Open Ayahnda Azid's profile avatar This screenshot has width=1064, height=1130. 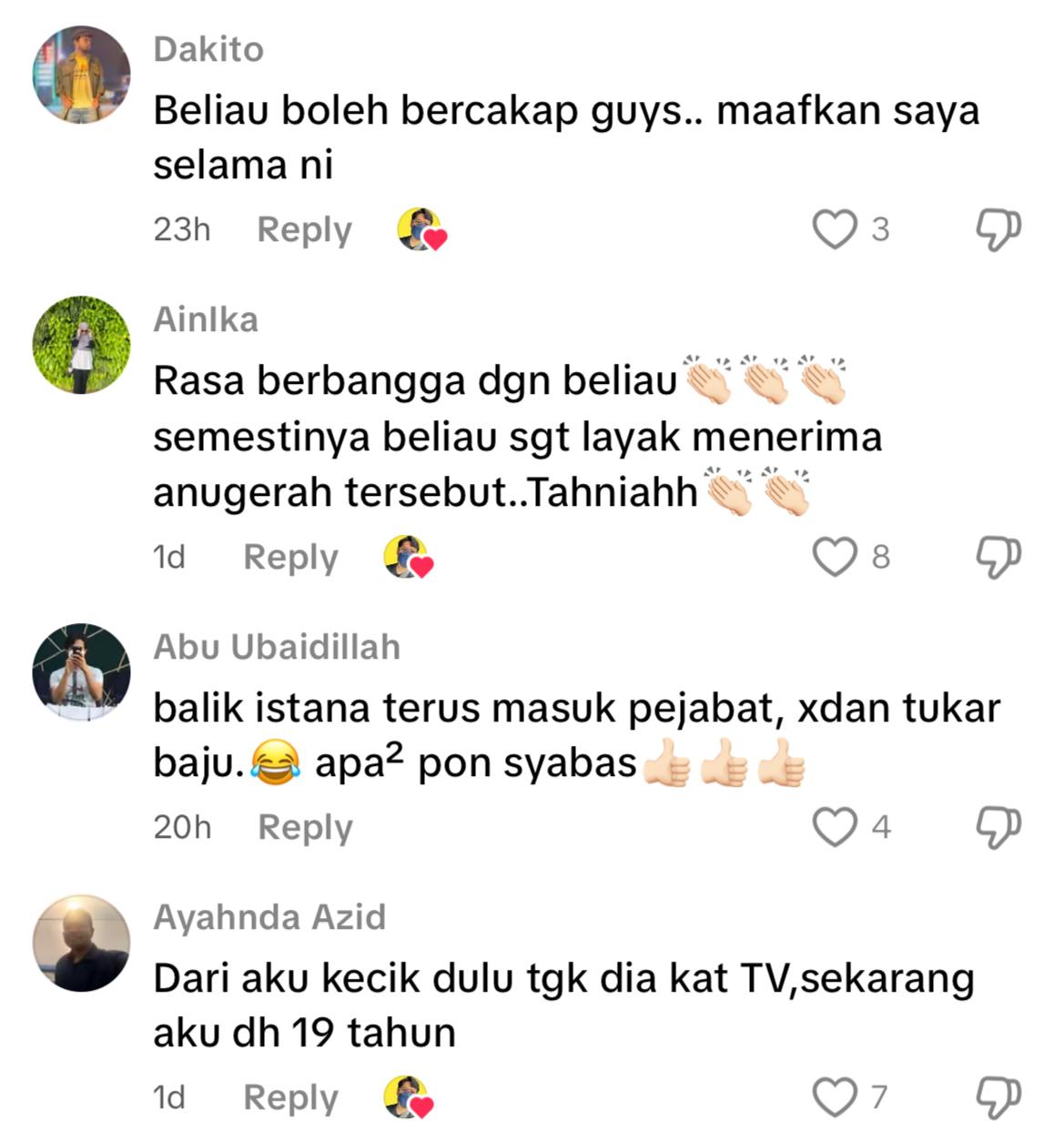coord(82,943)
